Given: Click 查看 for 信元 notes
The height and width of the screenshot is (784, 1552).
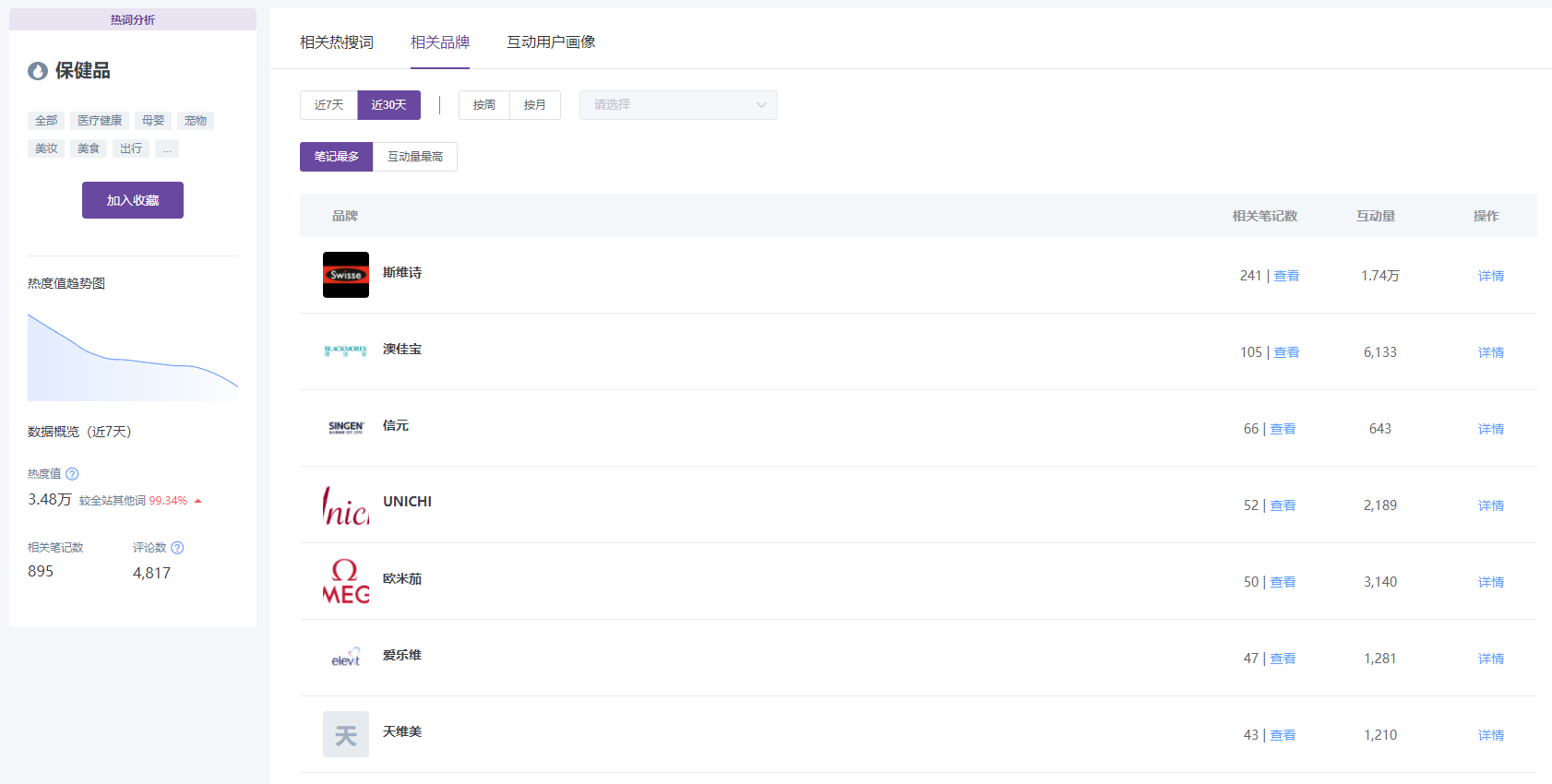Looking at the screenshot, I should click(1283, 429).
